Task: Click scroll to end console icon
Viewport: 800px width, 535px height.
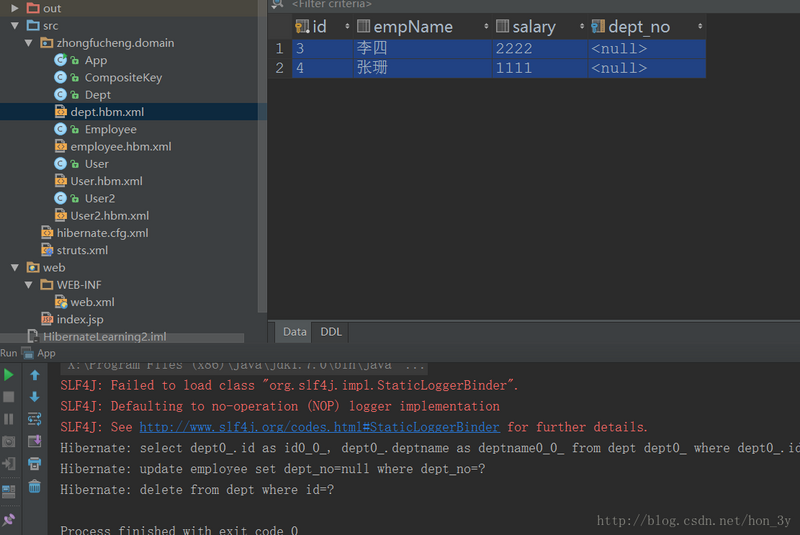Action: pos(35,441)
